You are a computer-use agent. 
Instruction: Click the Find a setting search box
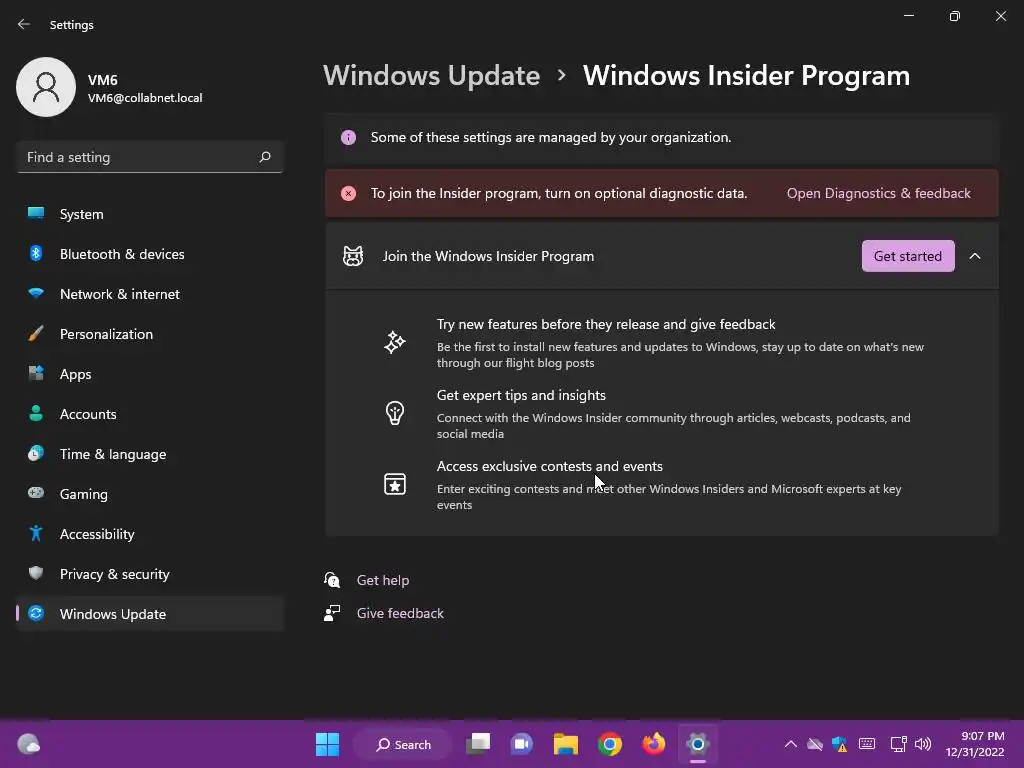coord(150,157)
